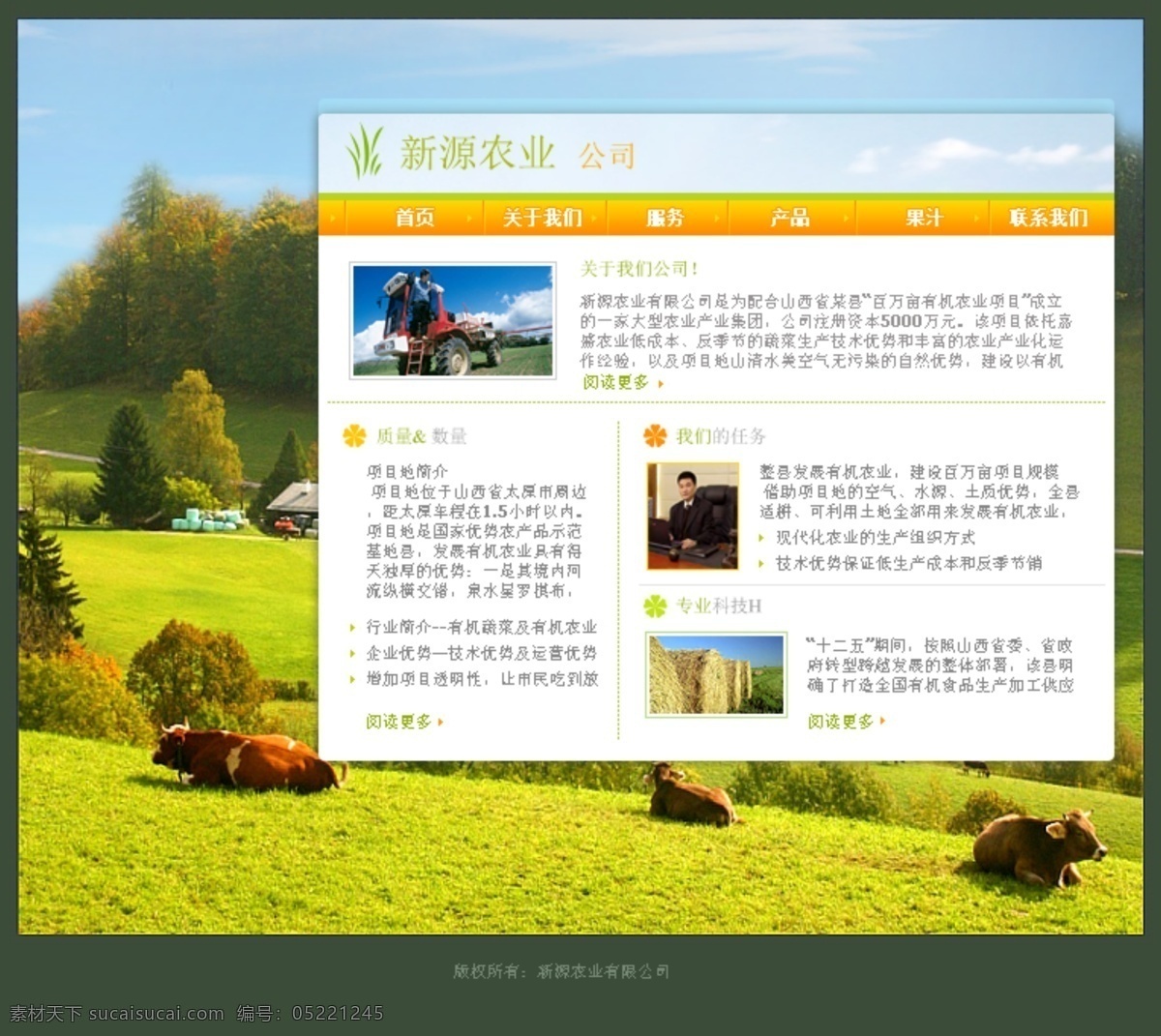
Task: Click the 质量& 数量 heading
Action: click(422, 436)
